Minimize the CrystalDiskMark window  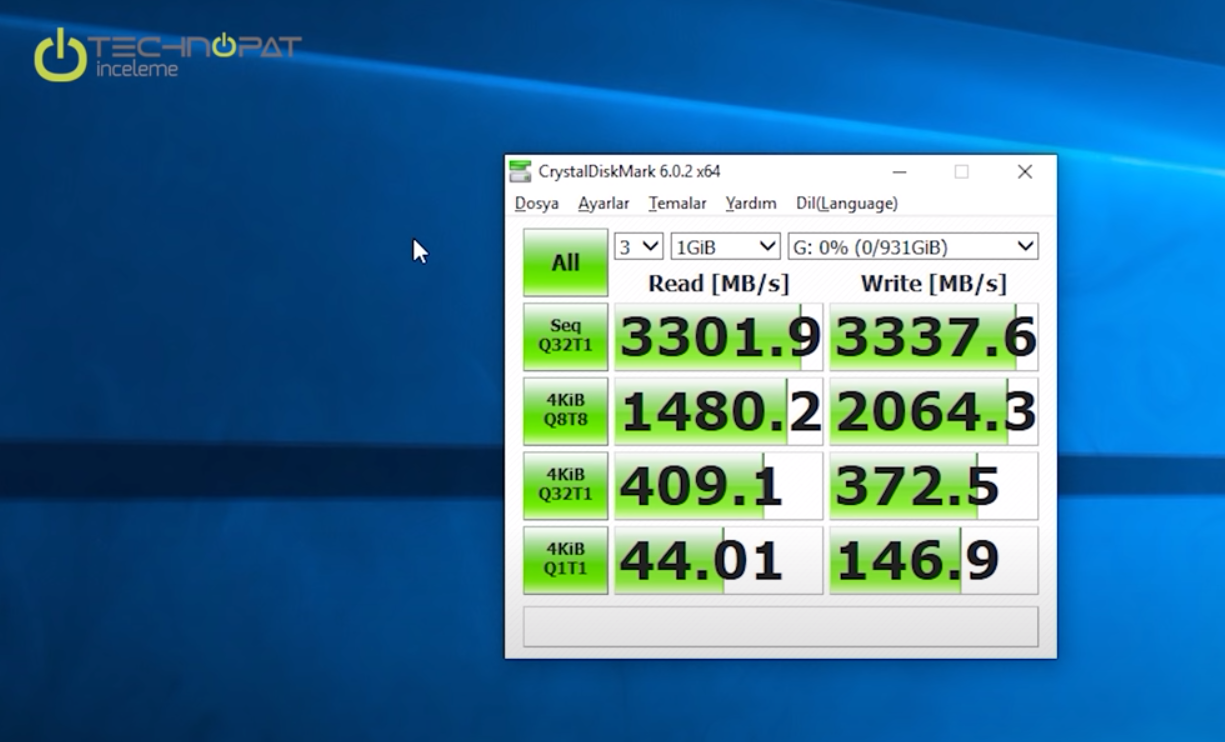pyautogui.click(x=900, y=172)
